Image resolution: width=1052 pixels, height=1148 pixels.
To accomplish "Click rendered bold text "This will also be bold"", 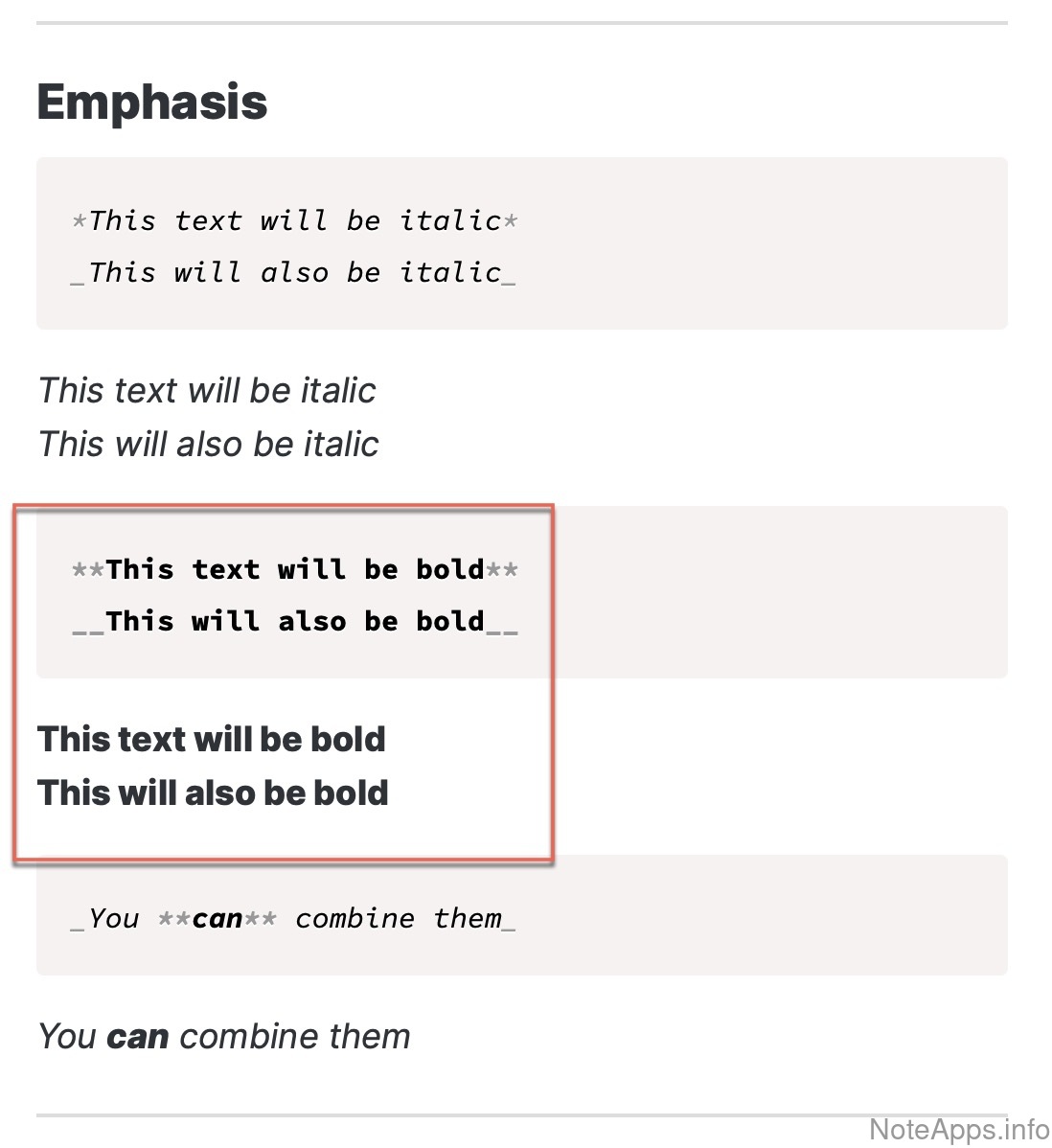I will tap(213, 793).
